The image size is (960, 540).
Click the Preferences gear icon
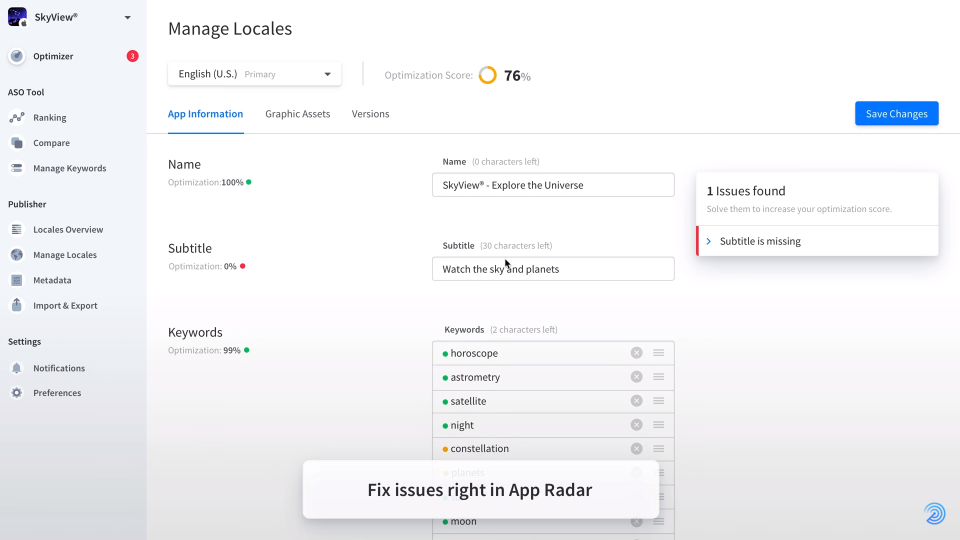(17, 392)
